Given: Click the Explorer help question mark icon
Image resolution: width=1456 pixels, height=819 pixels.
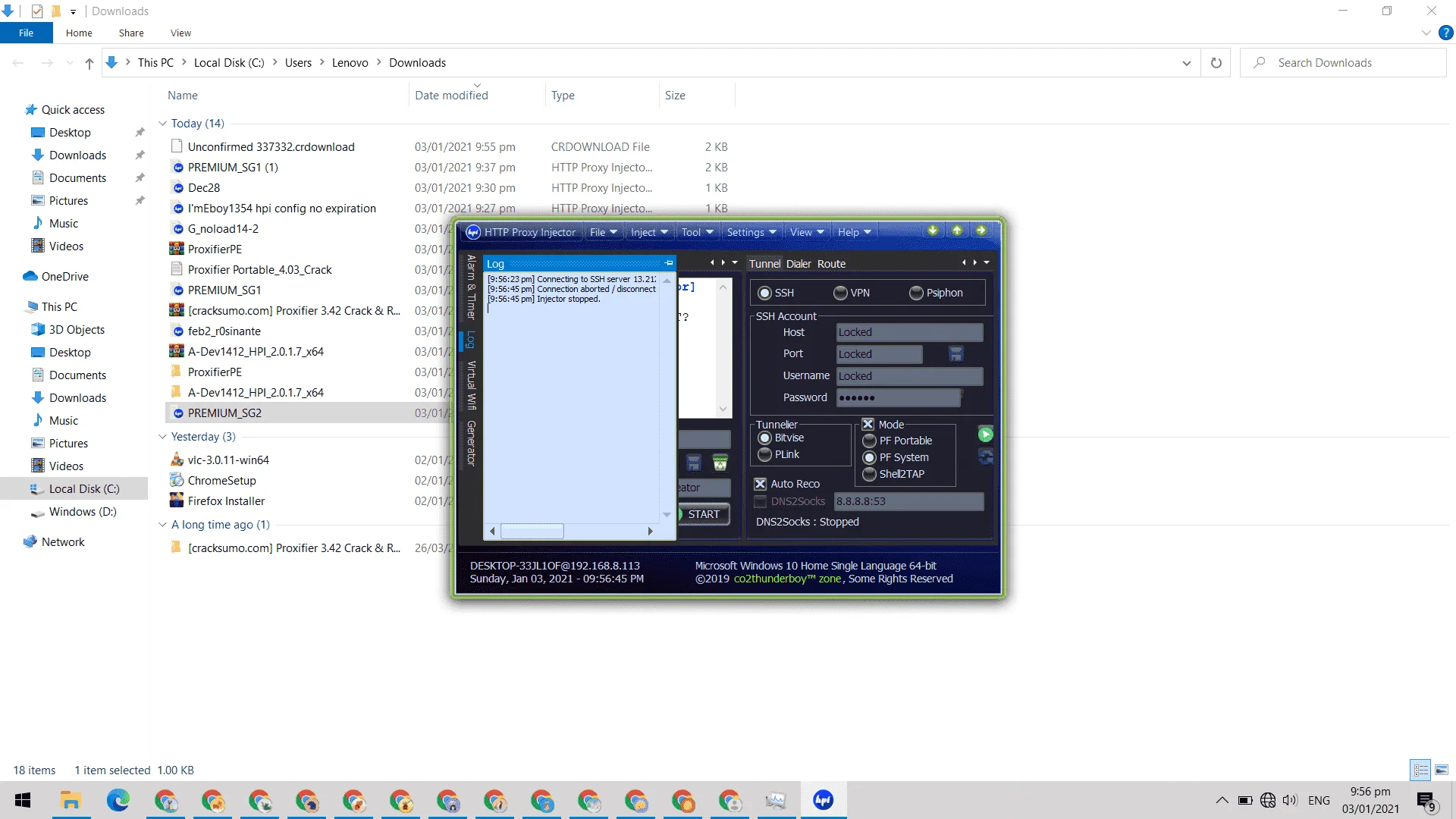Looking at the screenshot, I should pos(1446,33).
